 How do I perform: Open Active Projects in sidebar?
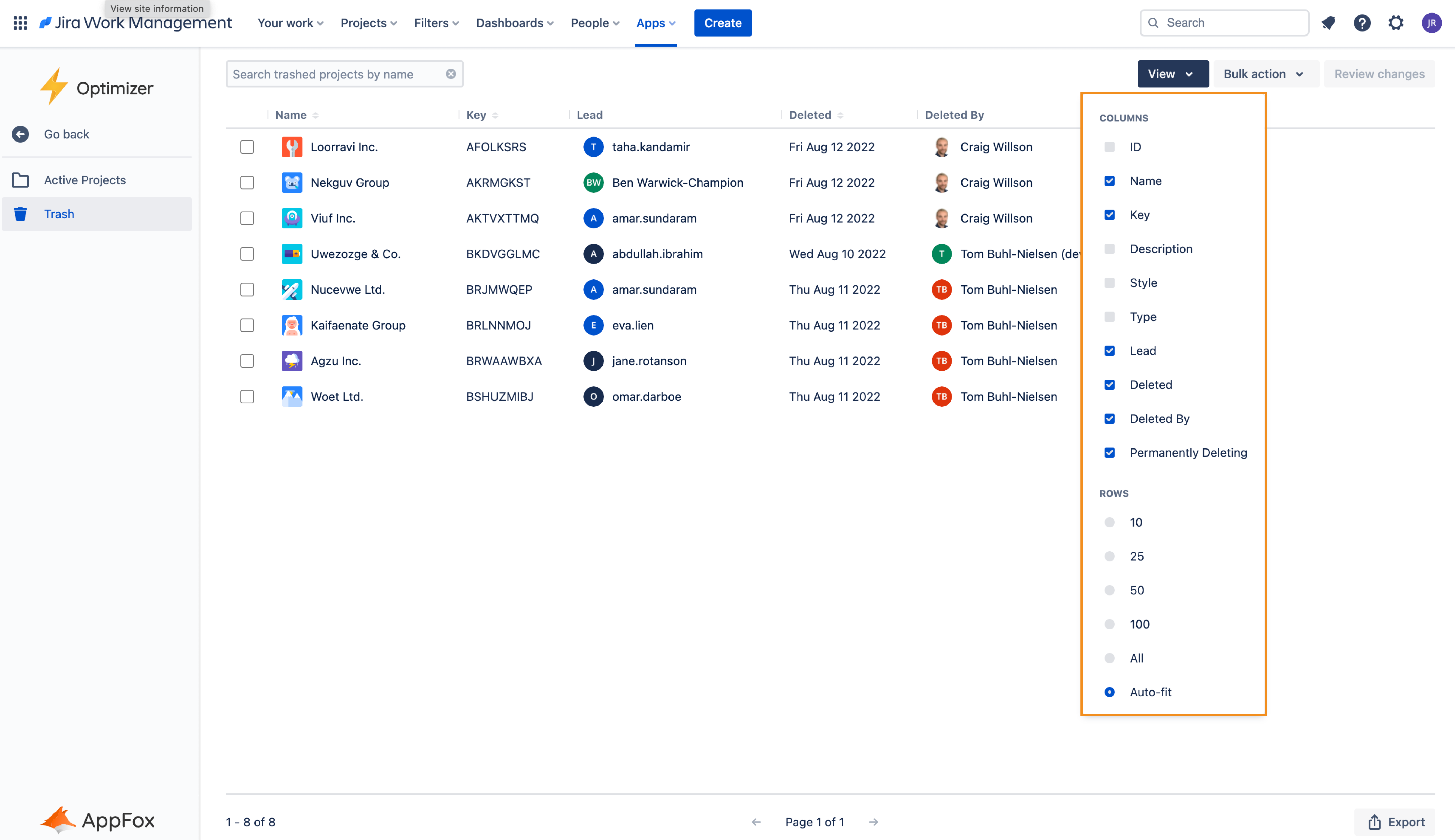pyautogui.click(x=85, y=180)
